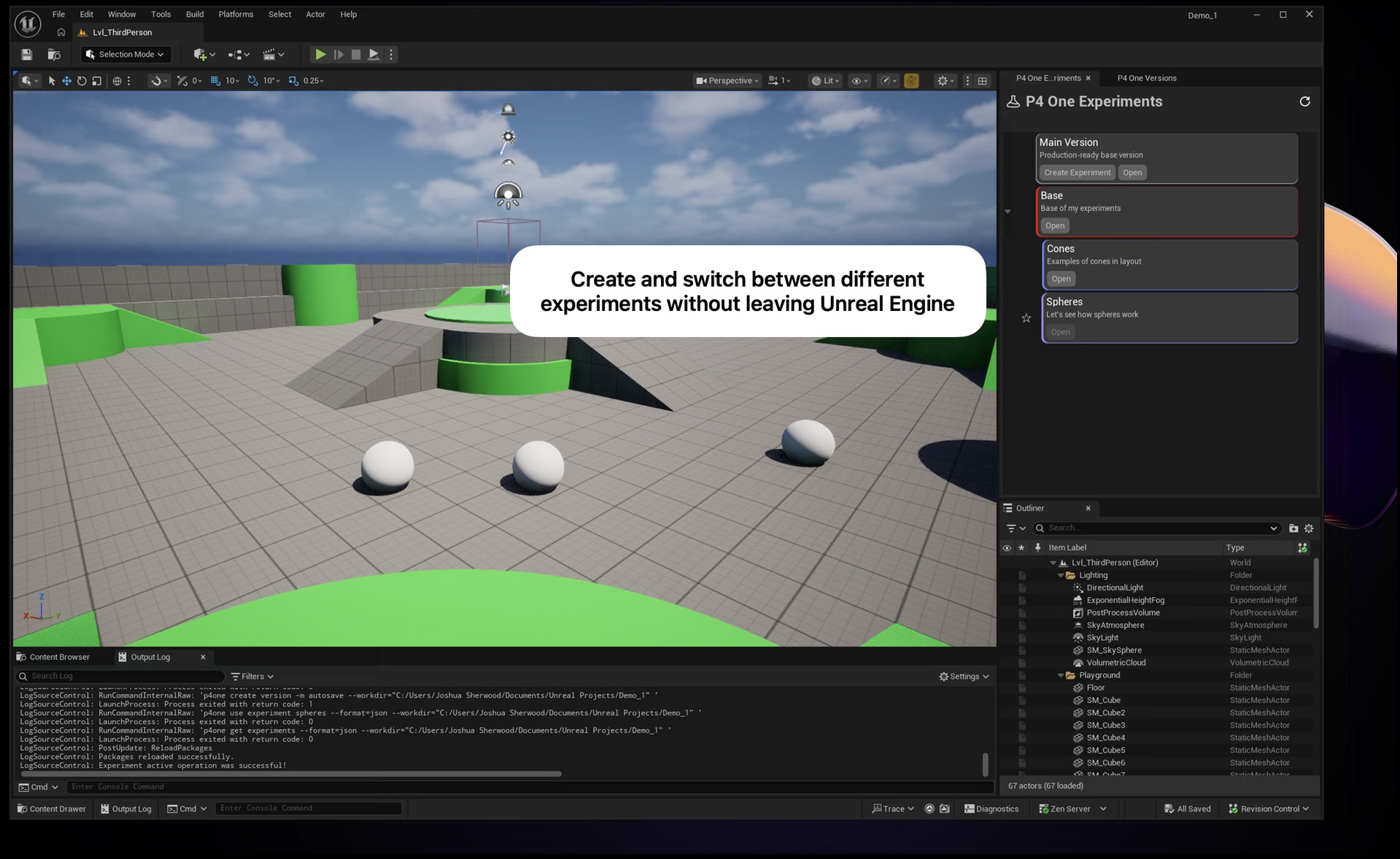Click the Outliner filter options icon
Viewport: 1400px width, 859px height.
[1016, 528]
